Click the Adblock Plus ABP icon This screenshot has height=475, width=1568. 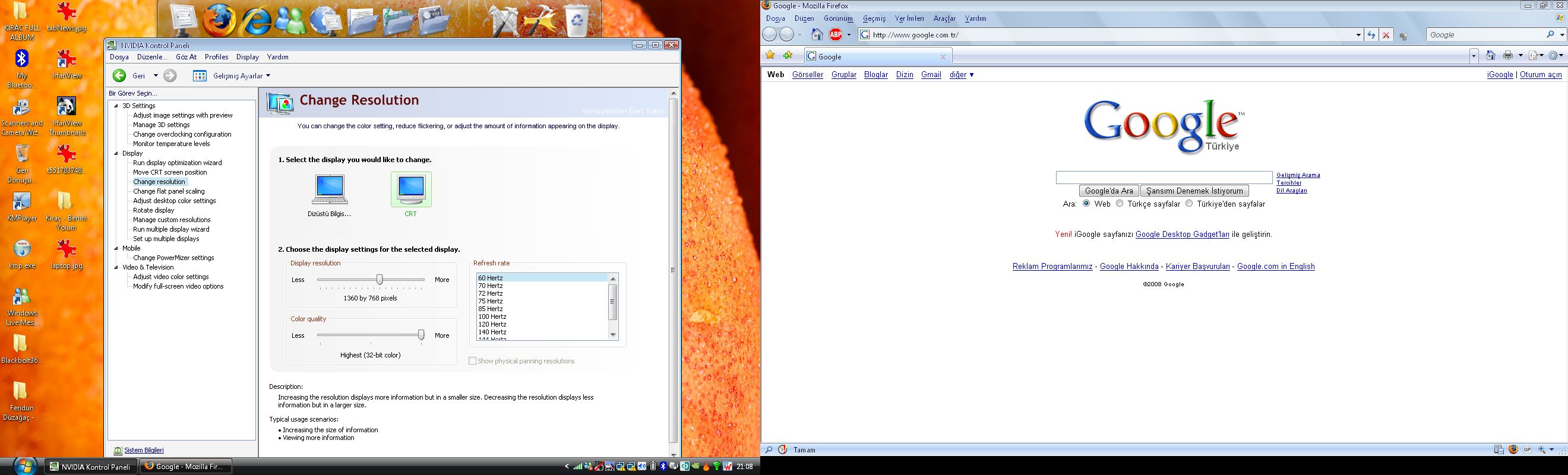pyautogui.click(x=836, y=34)
